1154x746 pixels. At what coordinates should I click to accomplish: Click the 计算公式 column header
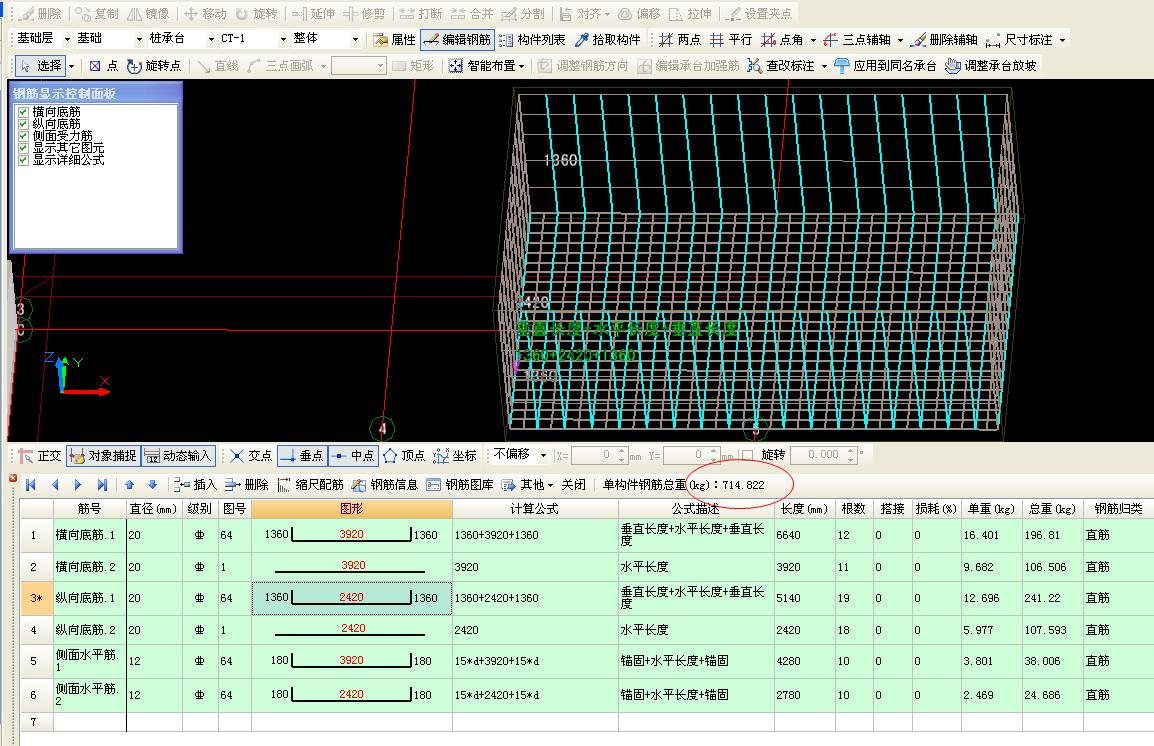click(535, 509)
